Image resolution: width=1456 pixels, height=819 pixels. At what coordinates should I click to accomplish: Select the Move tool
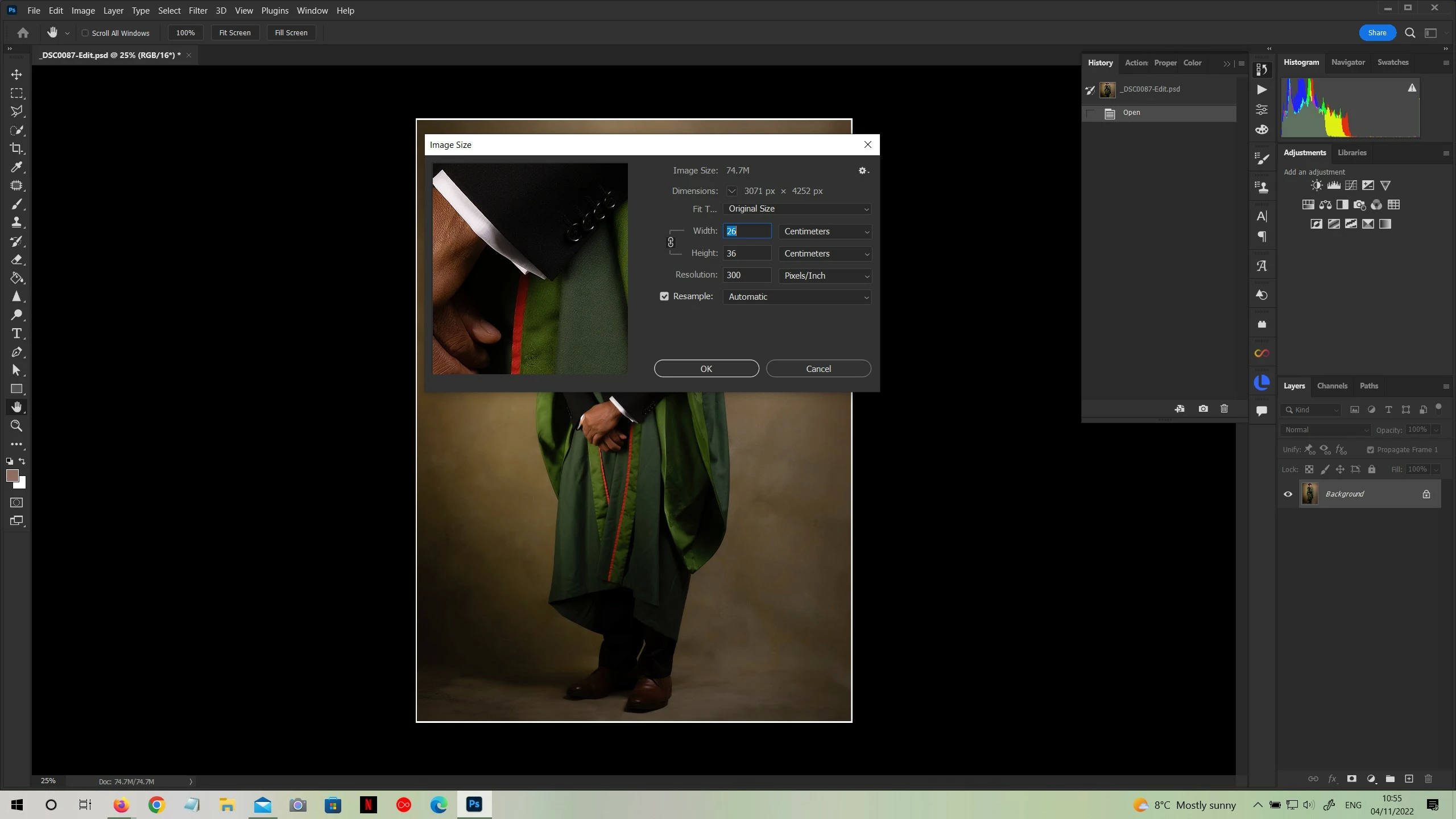click(16, 75)
